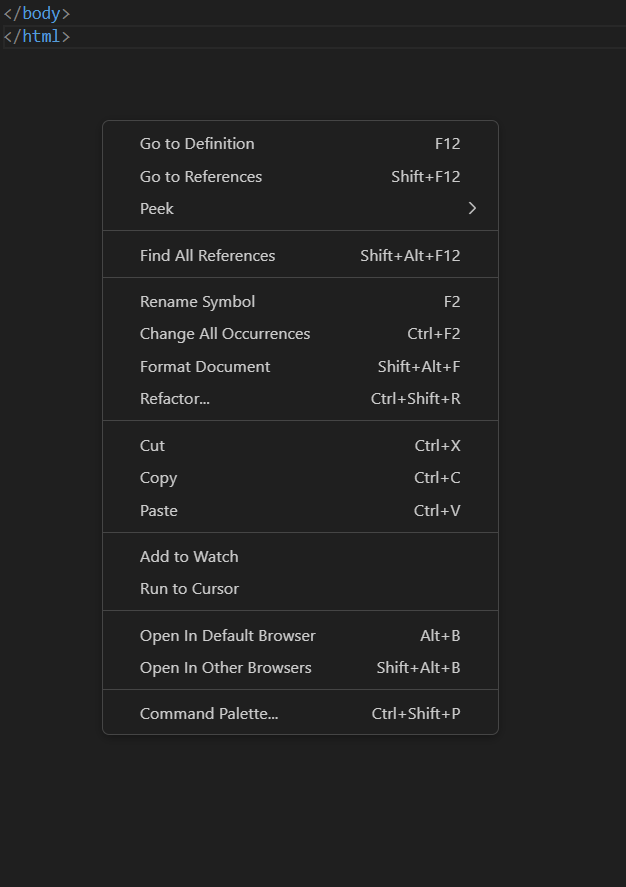Choose Run to Cursor

coord(300,589)
